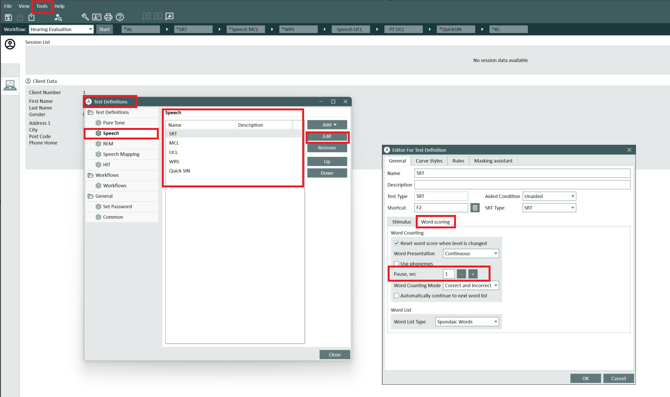Enable Reset word score when level changed

[x=397, y=243]
